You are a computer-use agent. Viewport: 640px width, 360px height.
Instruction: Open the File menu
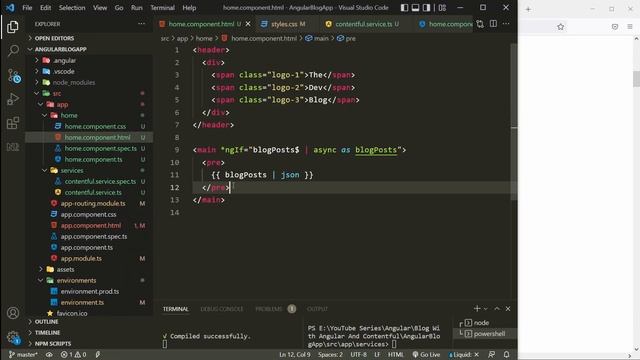point(27,8)
